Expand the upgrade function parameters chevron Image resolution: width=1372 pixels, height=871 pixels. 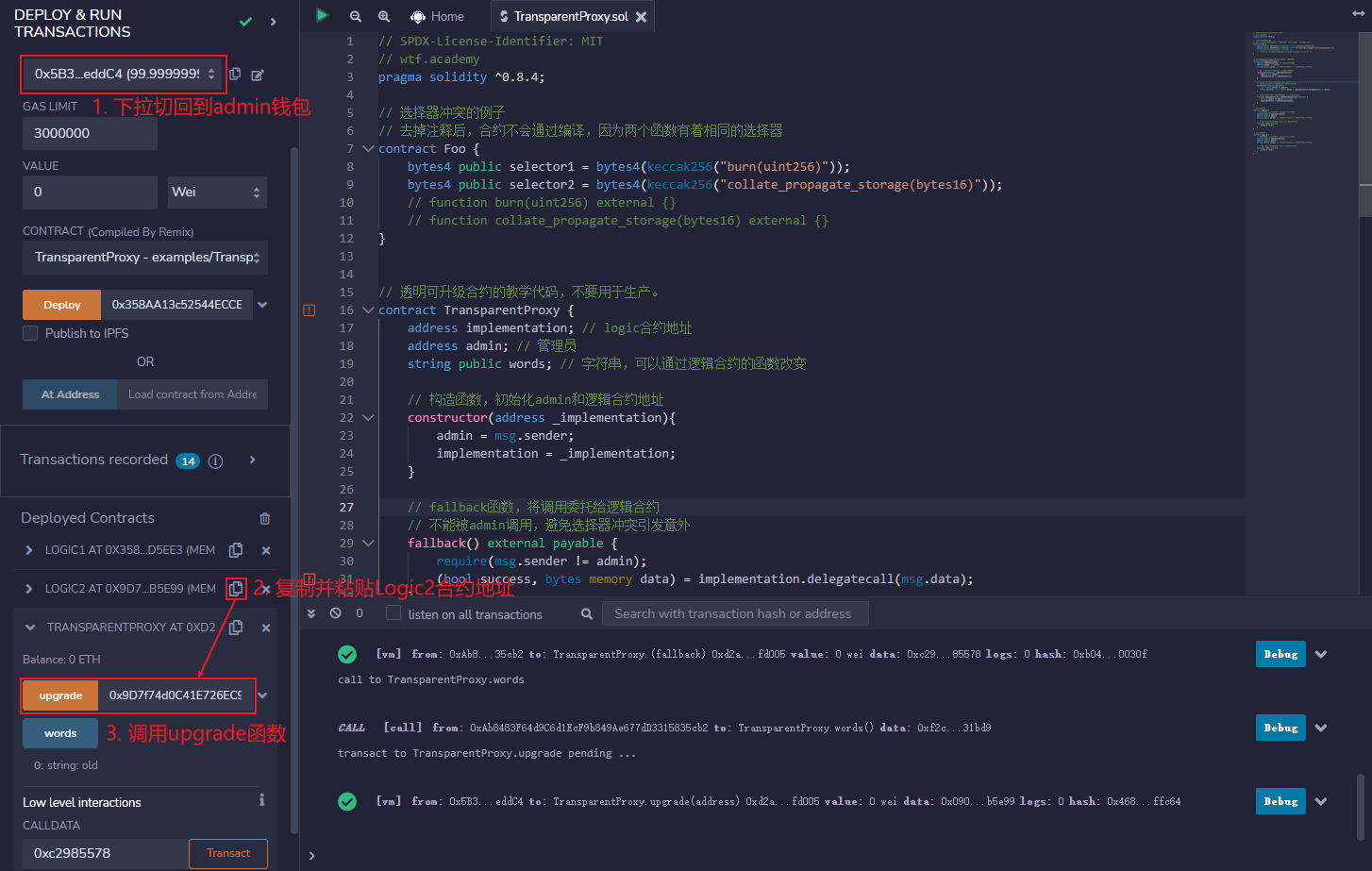click(x=262, y=695)
